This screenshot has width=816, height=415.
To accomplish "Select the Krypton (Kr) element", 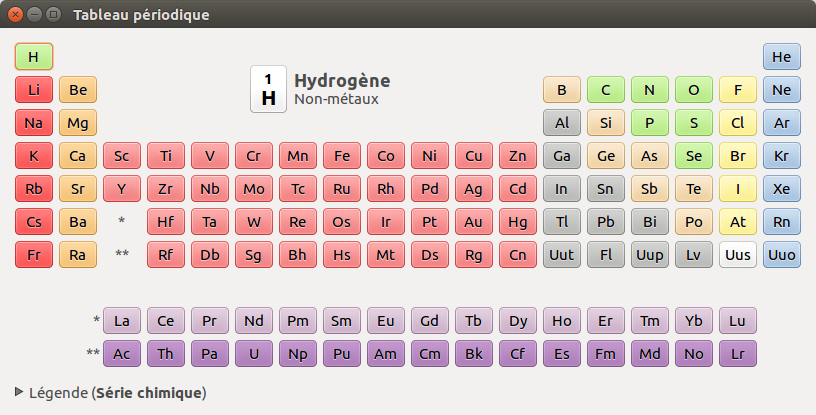I will click(782, 156).
